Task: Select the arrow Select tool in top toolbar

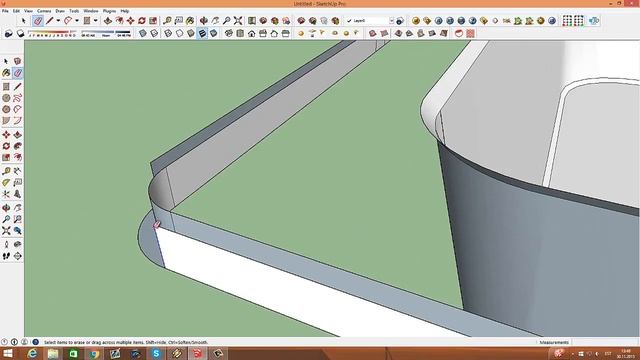Action: pyautogui.click(x=23, y=20)
